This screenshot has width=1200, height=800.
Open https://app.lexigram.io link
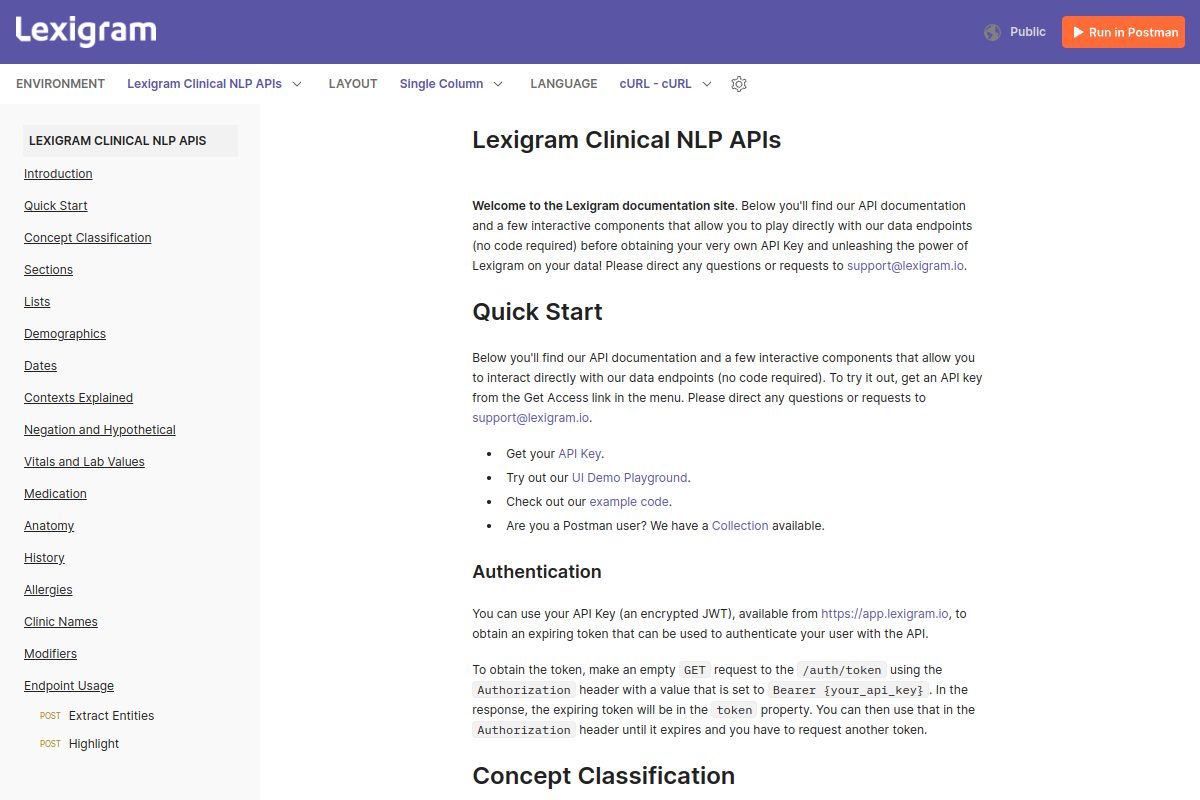tap(885, 614)
